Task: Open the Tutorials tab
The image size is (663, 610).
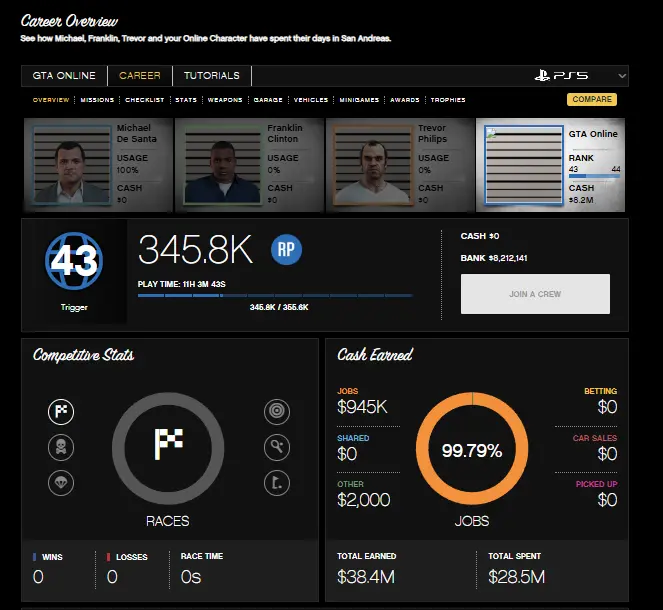Action: point(211,76)
